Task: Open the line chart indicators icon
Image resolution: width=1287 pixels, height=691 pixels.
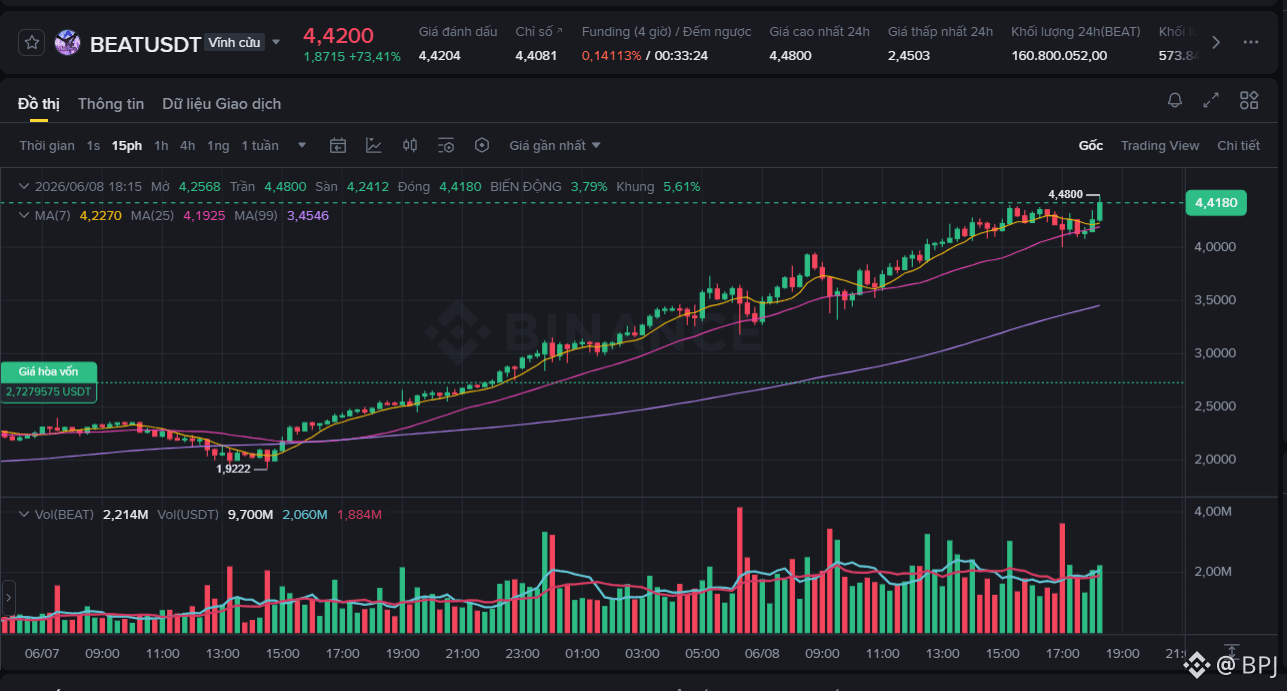Action: click(x=374, y=146)
